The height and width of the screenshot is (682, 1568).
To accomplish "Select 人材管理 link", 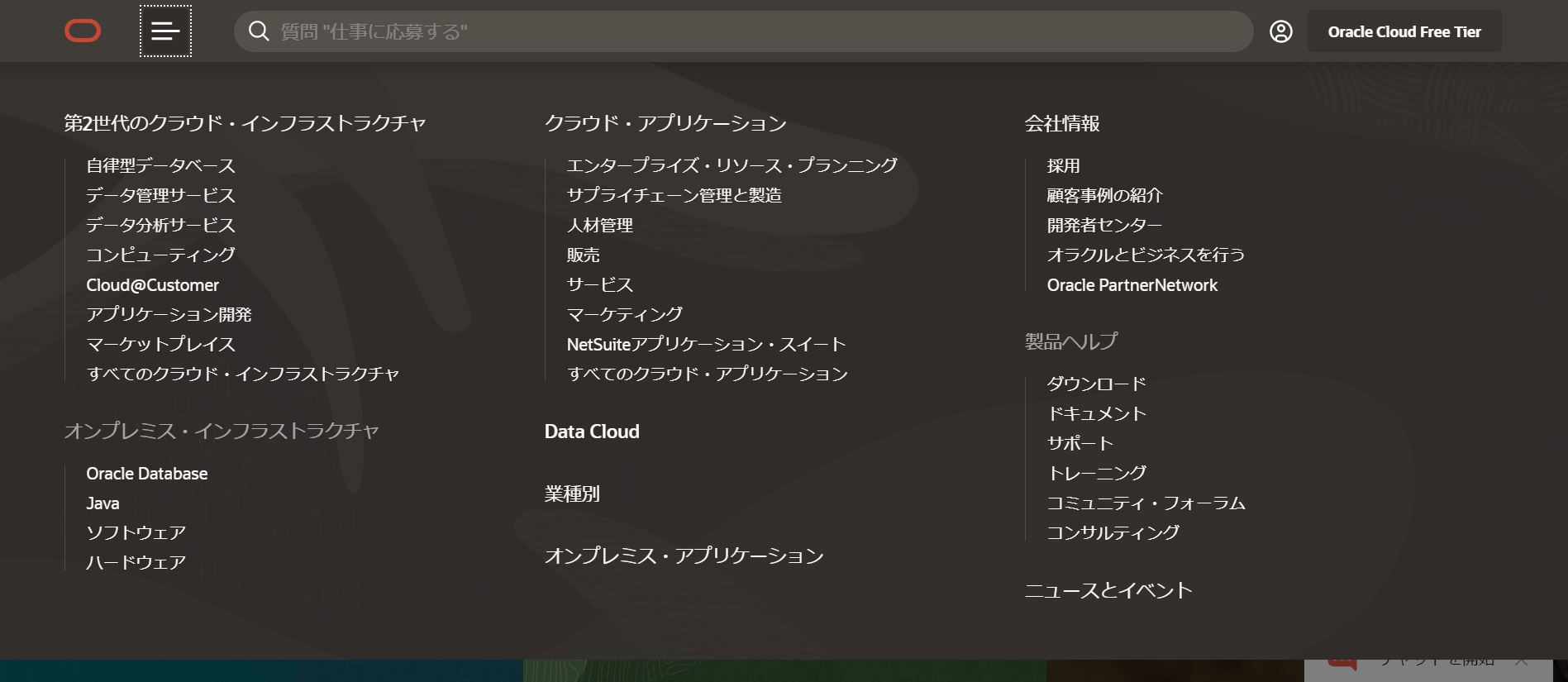I will tap(599, 225).
